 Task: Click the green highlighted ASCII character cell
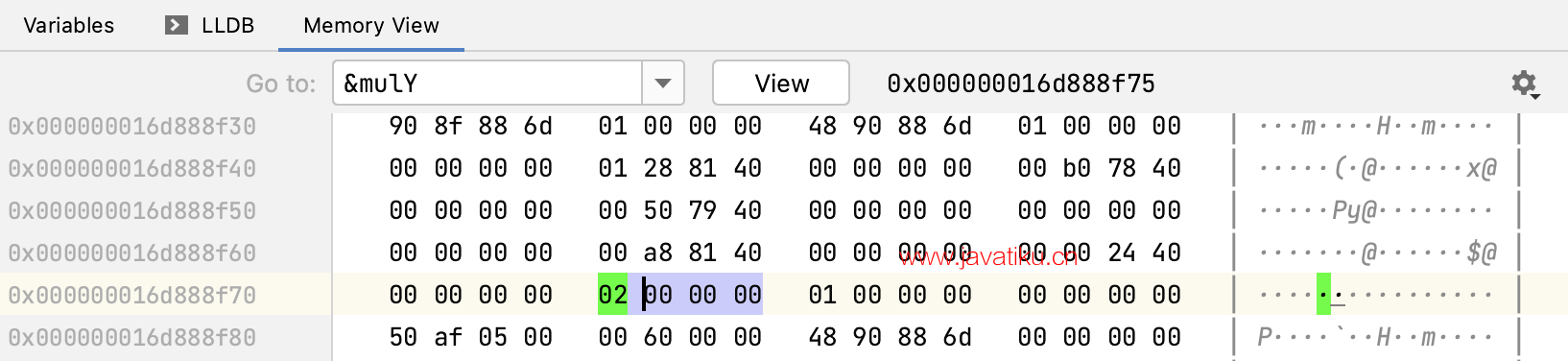click(x=1324, y=295)
